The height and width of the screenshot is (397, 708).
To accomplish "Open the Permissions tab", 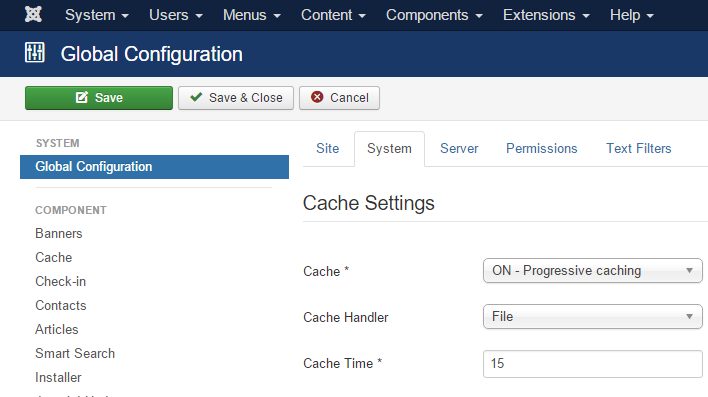I will [x=541, y=149].
